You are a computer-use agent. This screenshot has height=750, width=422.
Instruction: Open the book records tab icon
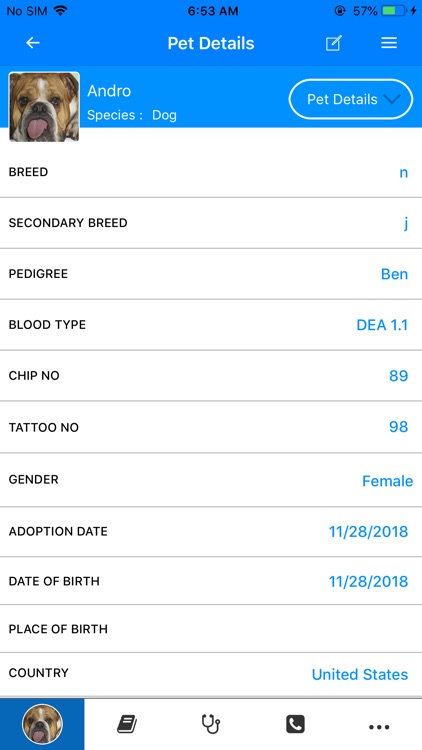(127, 725)
